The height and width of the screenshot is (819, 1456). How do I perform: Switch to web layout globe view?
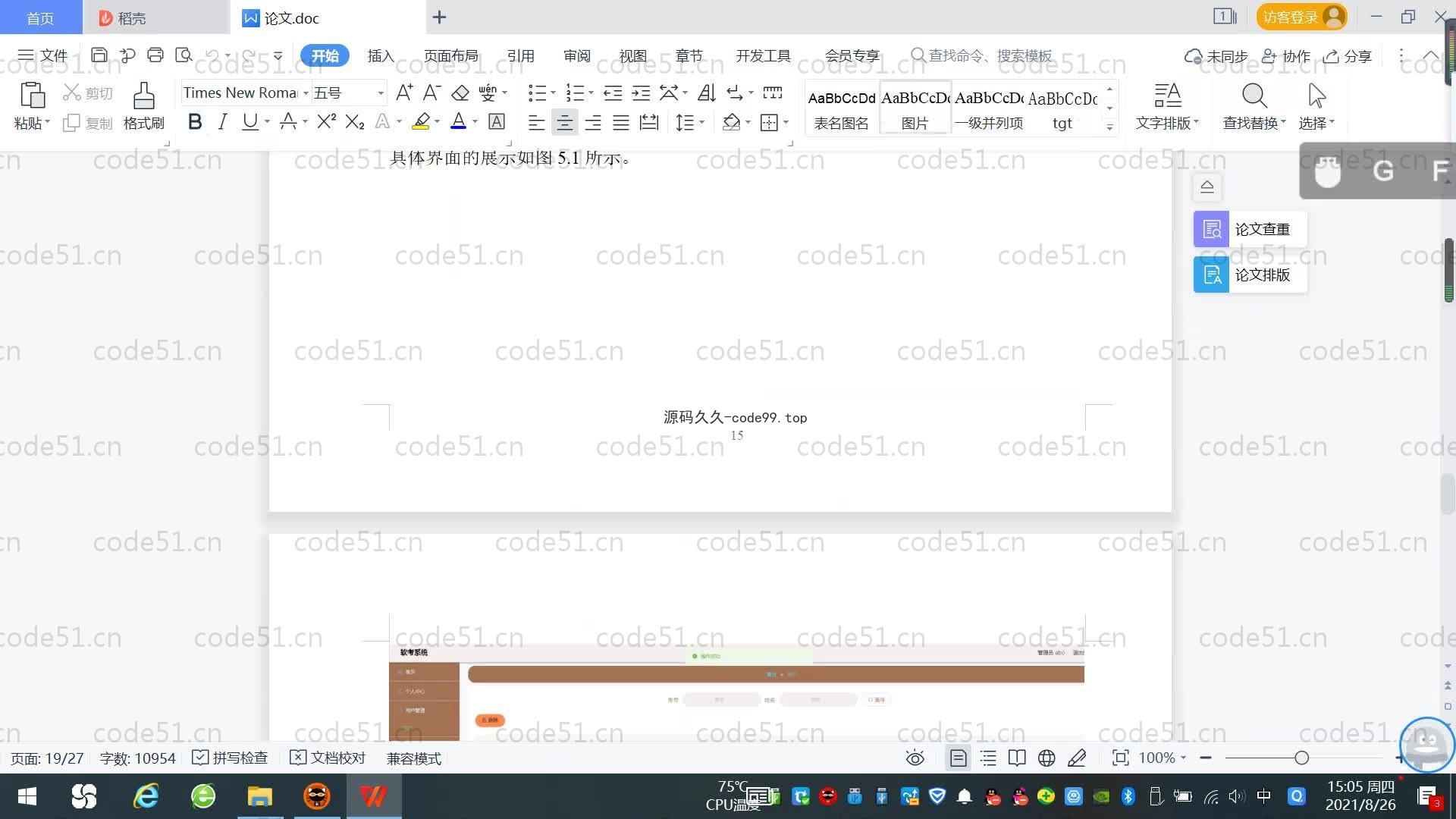pyautogui.click(x=1046, y=758)
